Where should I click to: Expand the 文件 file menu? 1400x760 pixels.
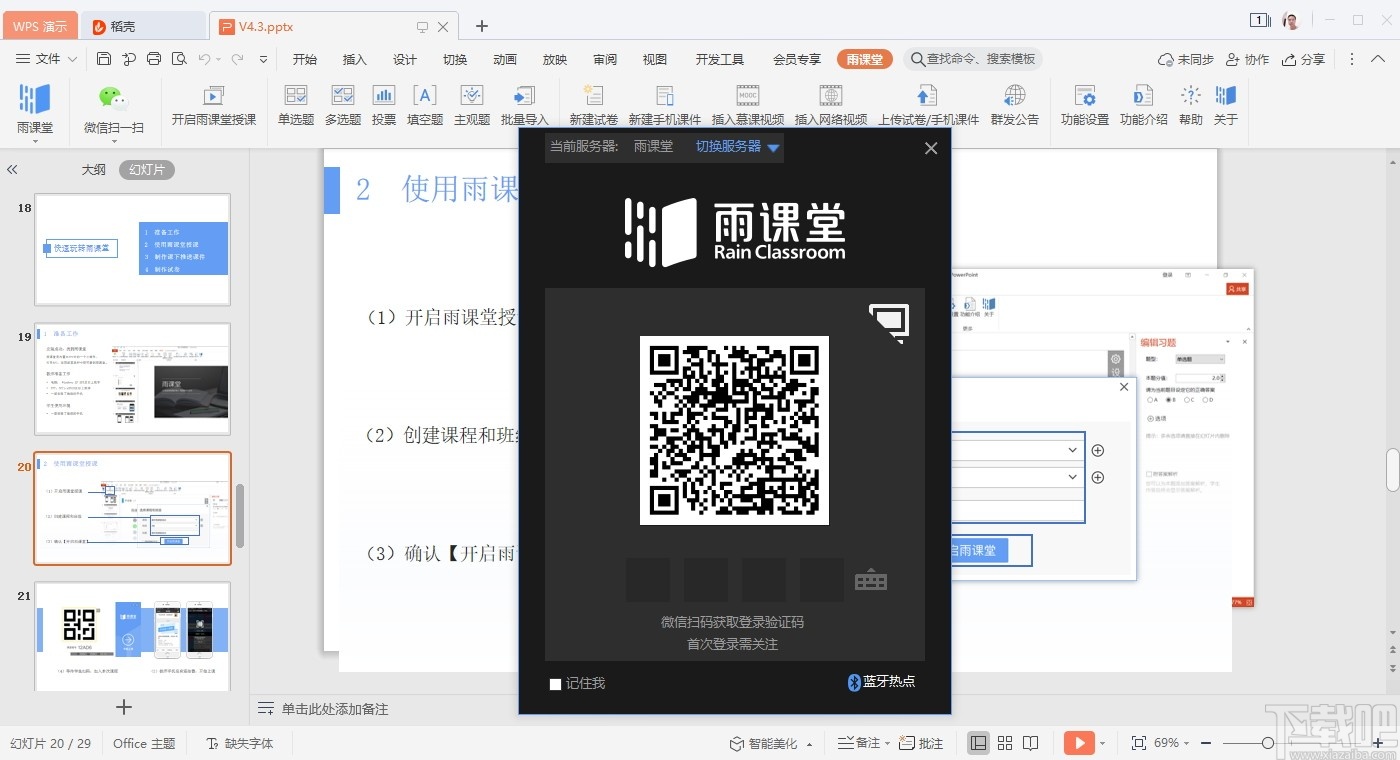pyautogui.click(x=47, y=59)
